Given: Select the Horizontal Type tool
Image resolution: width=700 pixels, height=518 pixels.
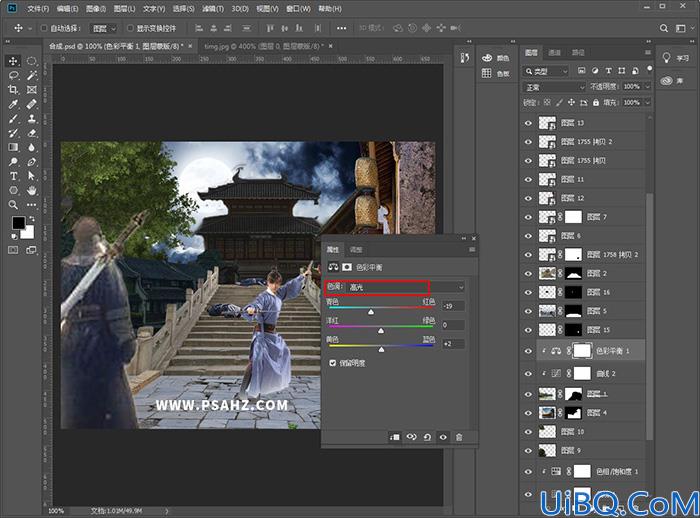Looking at the screenshot, I should pos(13,176).
